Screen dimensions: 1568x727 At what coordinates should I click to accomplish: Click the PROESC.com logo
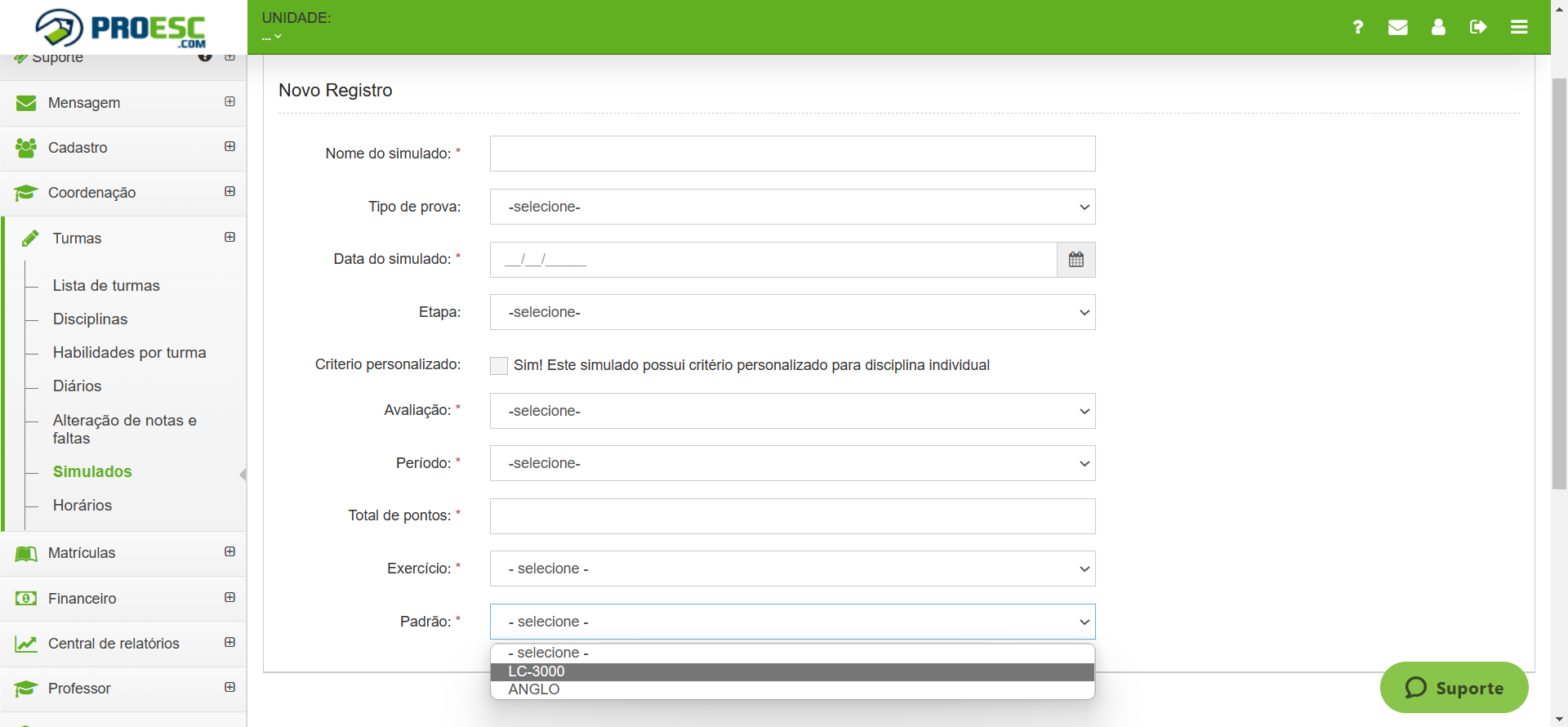click(x=121, y=29)
